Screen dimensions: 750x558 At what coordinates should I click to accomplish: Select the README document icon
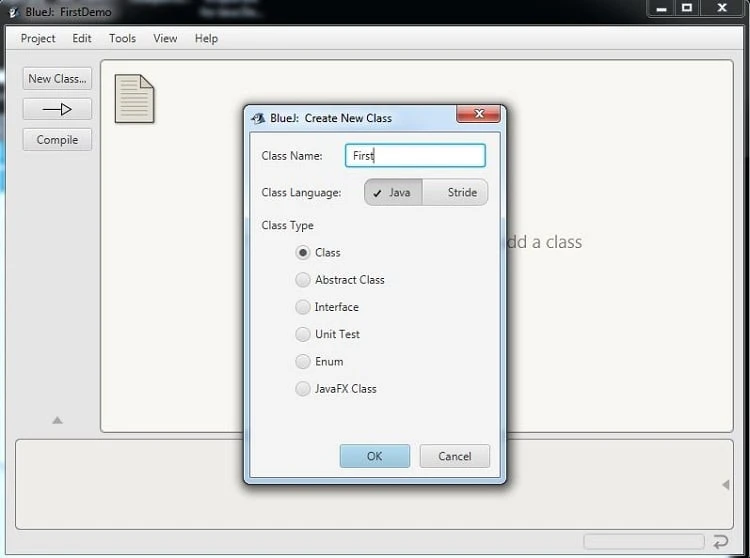[x=134, y=99]
